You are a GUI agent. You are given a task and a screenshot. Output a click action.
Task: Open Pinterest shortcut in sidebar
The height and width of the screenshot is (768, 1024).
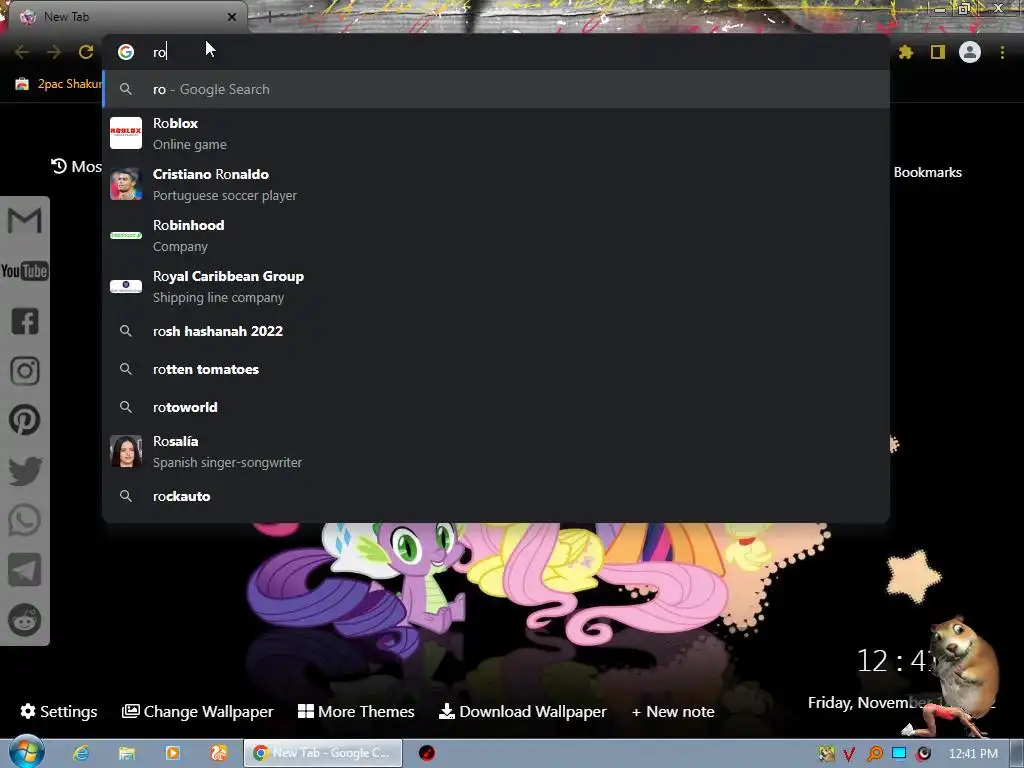pos(25,420)
